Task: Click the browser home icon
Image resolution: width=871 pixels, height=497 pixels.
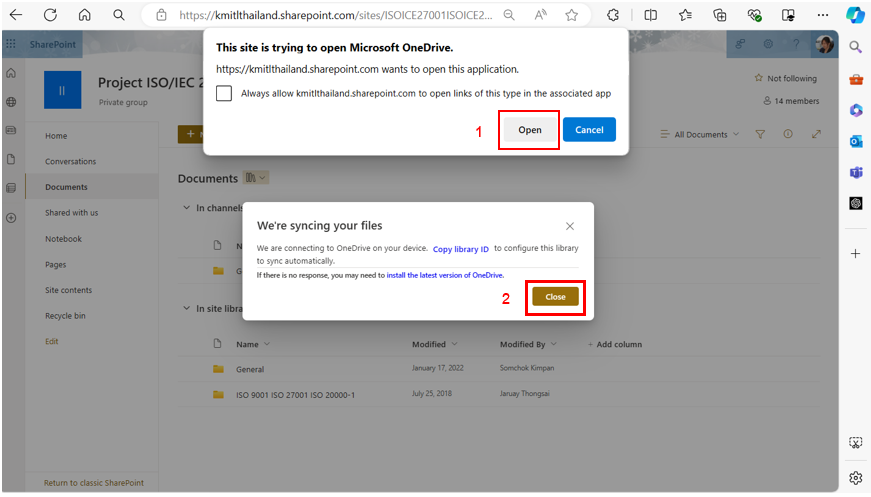Action: tap(84, 15)
